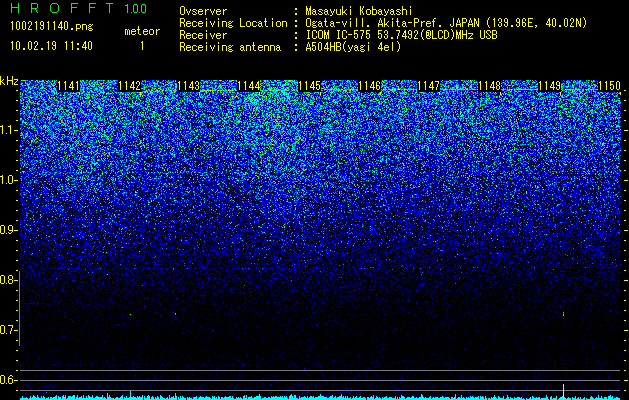Click the 1.0 frequency axis label
Screen dimensions: 629x400
coord(8,180)
